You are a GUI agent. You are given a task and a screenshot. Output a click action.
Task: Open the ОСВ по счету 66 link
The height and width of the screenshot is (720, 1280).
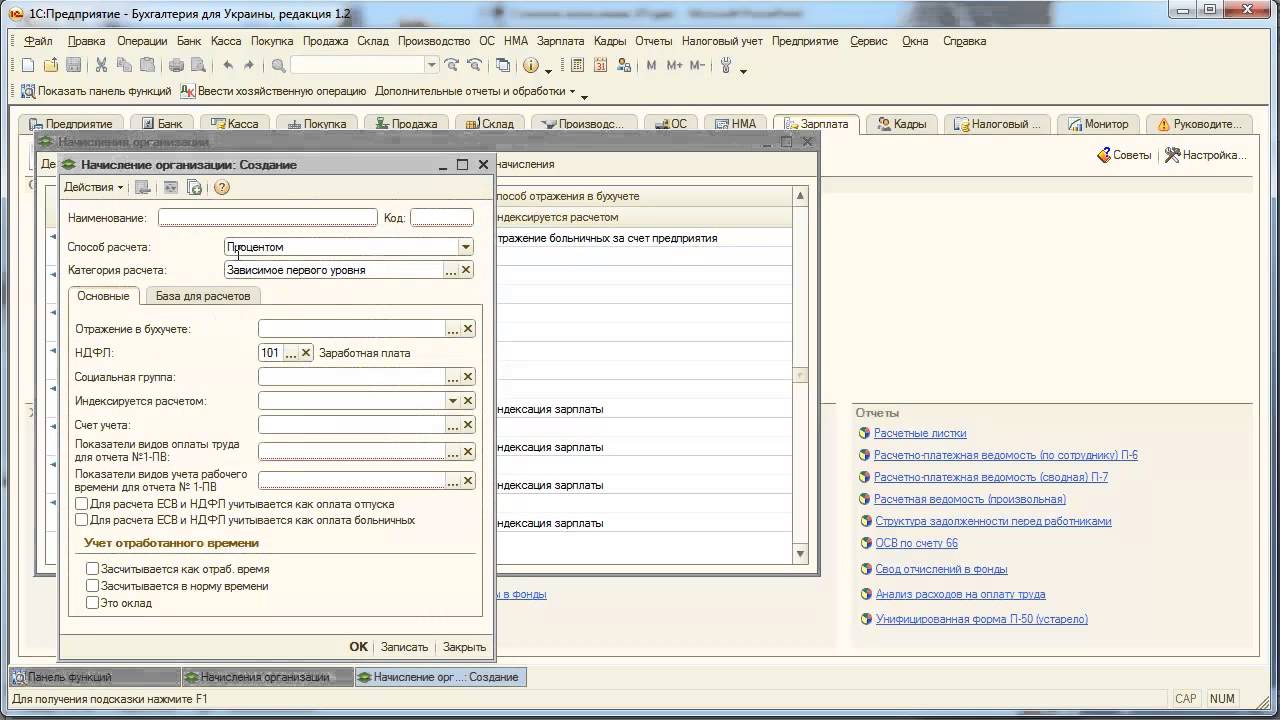click(916, 543)
